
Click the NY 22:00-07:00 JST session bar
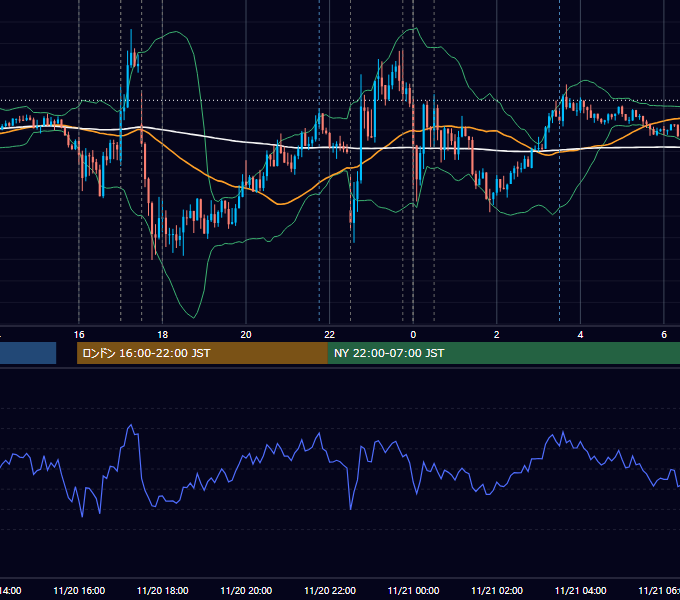click(x=503, y=353)
